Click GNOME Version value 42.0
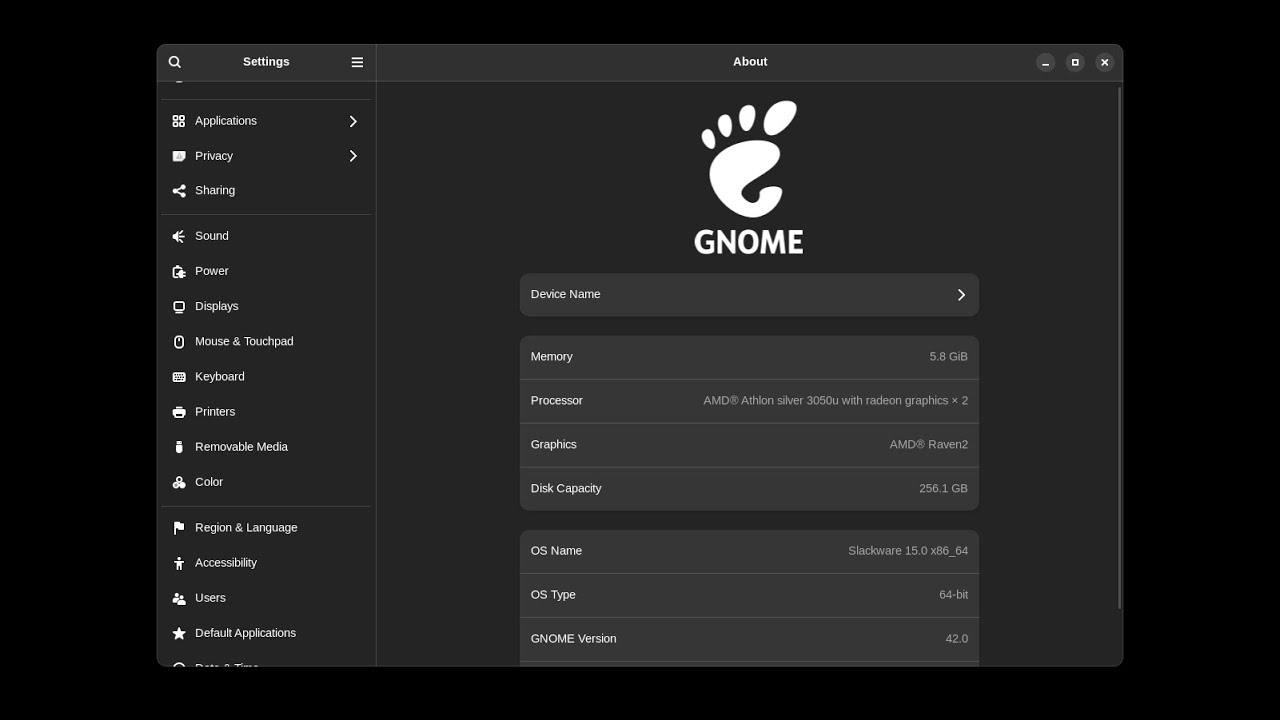Image resolution: width=1280 pixels, height=720 pixels. 956,639
